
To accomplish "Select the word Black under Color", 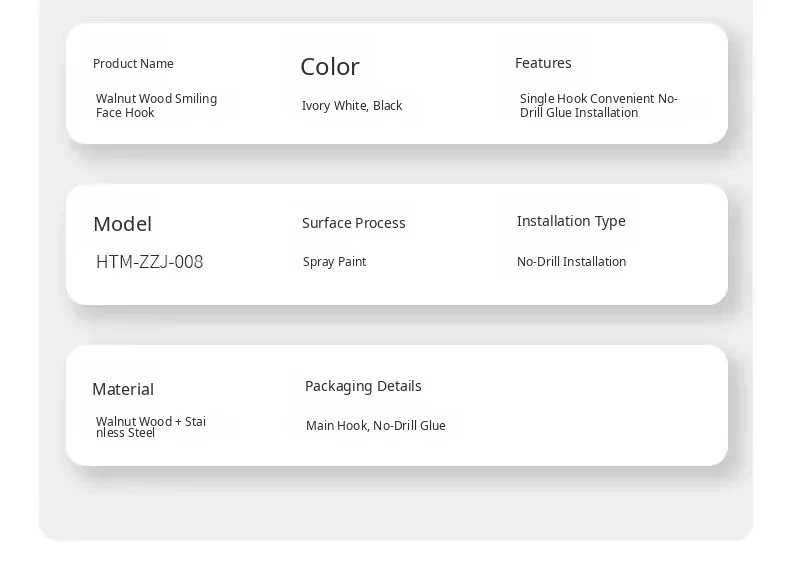I will tap(388, 106).
